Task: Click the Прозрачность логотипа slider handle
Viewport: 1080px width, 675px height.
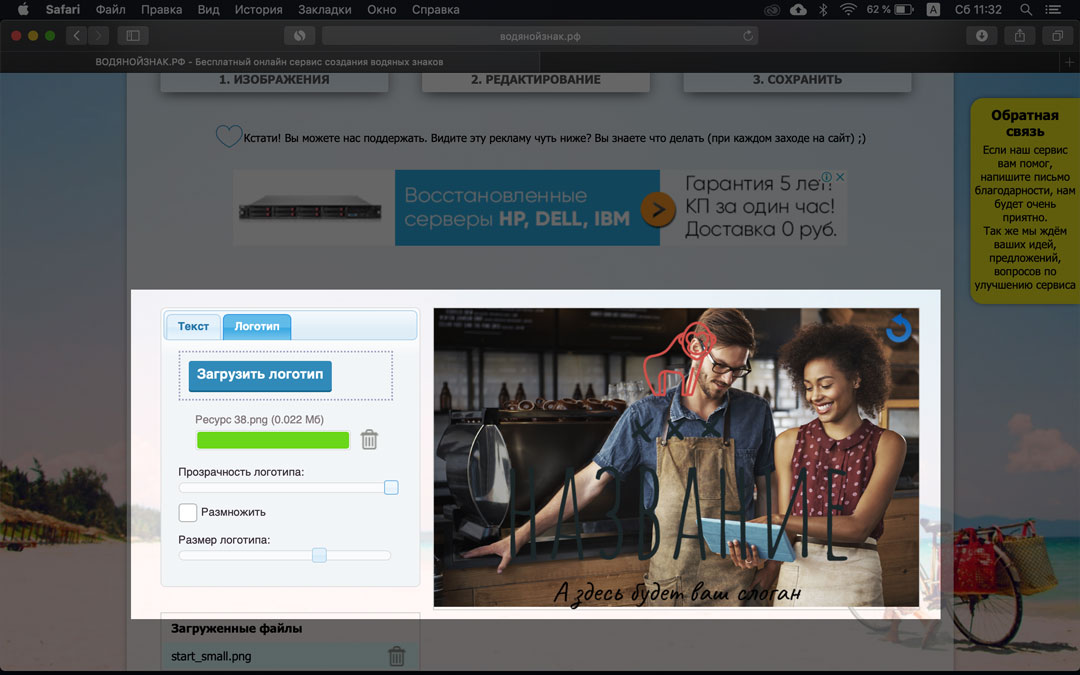Action: [391, 488]
